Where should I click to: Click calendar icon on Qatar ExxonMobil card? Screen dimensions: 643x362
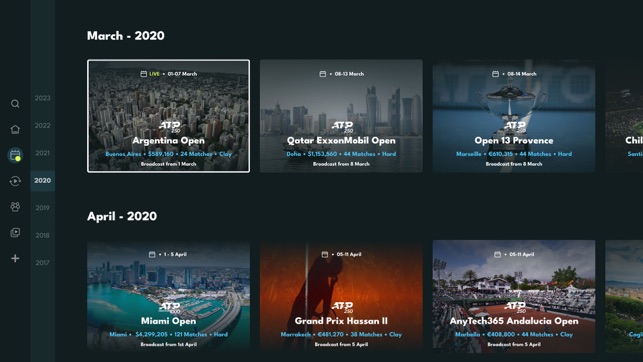coord(323,74)
